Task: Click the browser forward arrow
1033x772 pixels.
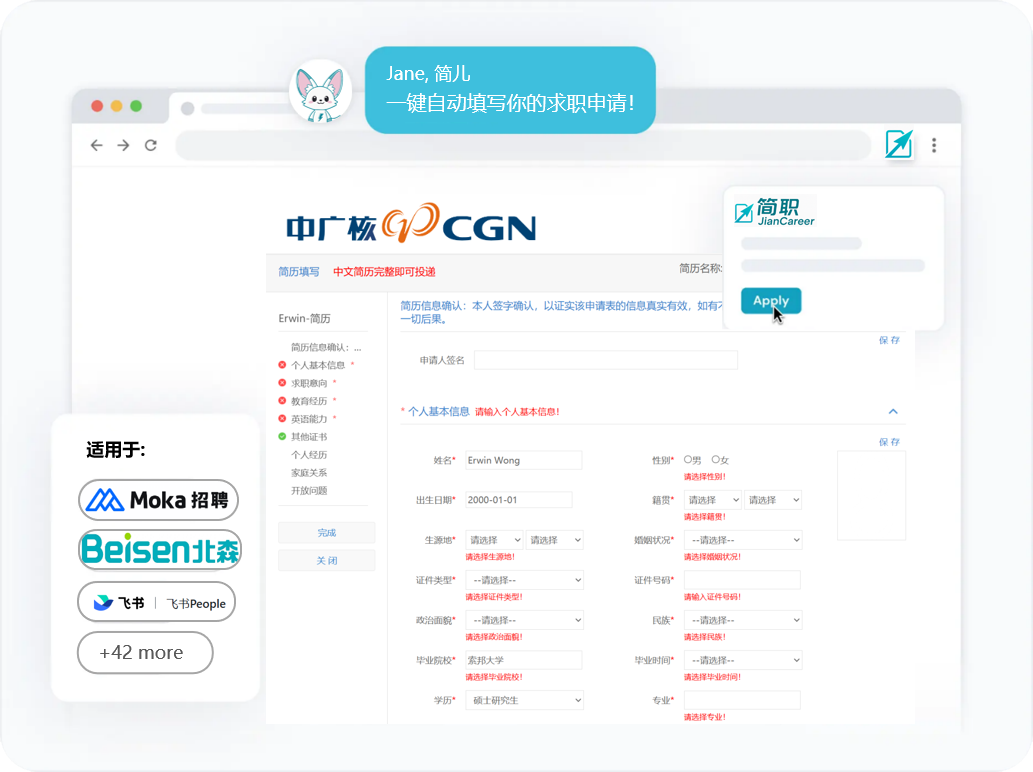Action: coord(123,145)
